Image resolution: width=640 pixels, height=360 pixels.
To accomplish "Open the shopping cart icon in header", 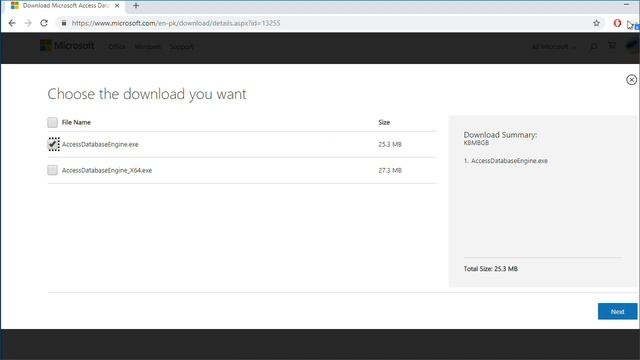I will (x=611, y=46).
